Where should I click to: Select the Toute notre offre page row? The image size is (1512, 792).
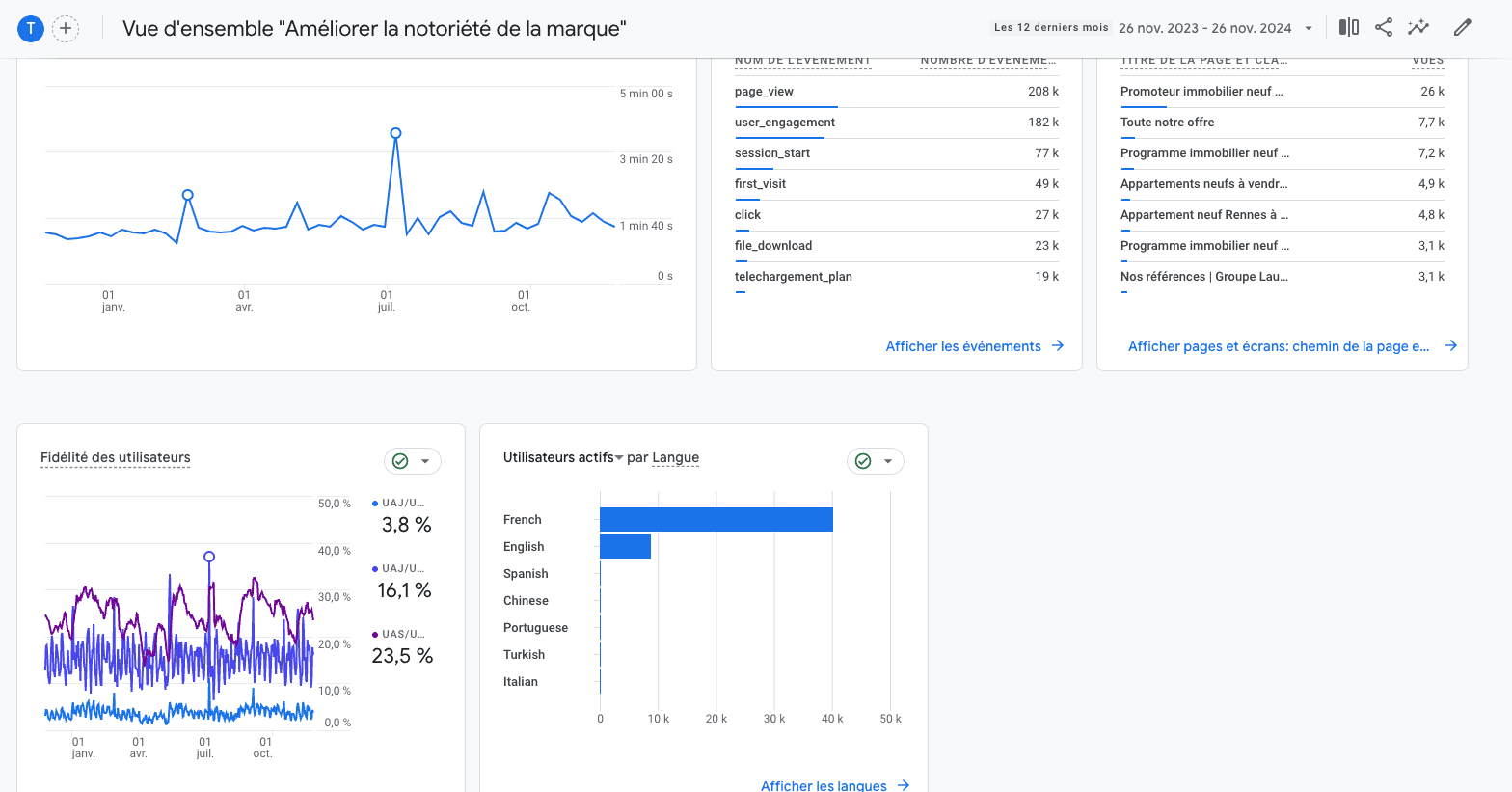tap(1167, 123)
